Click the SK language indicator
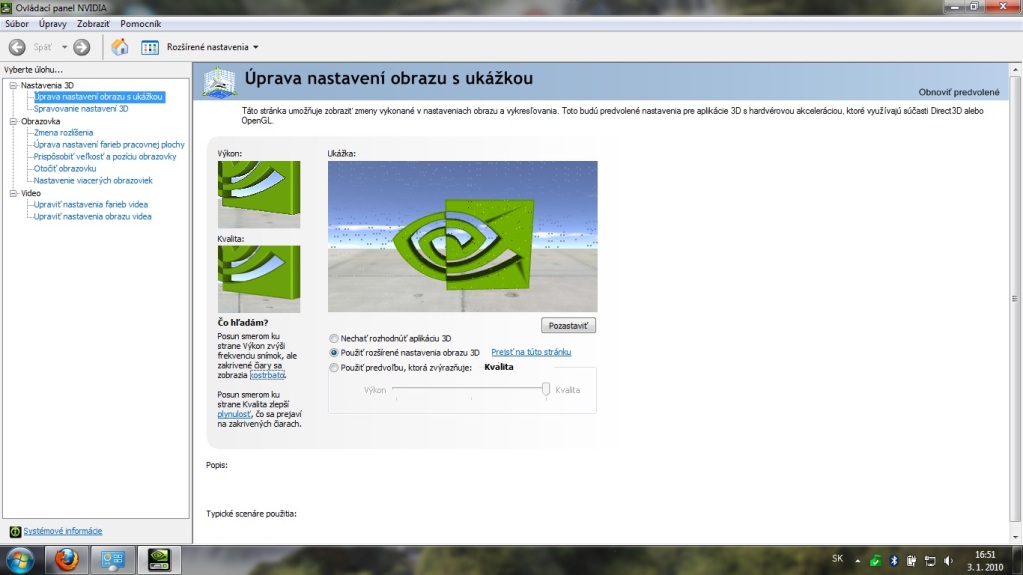Image resolution: width=1023 pixels, height=575 pixels. click(x=838, y=559)
